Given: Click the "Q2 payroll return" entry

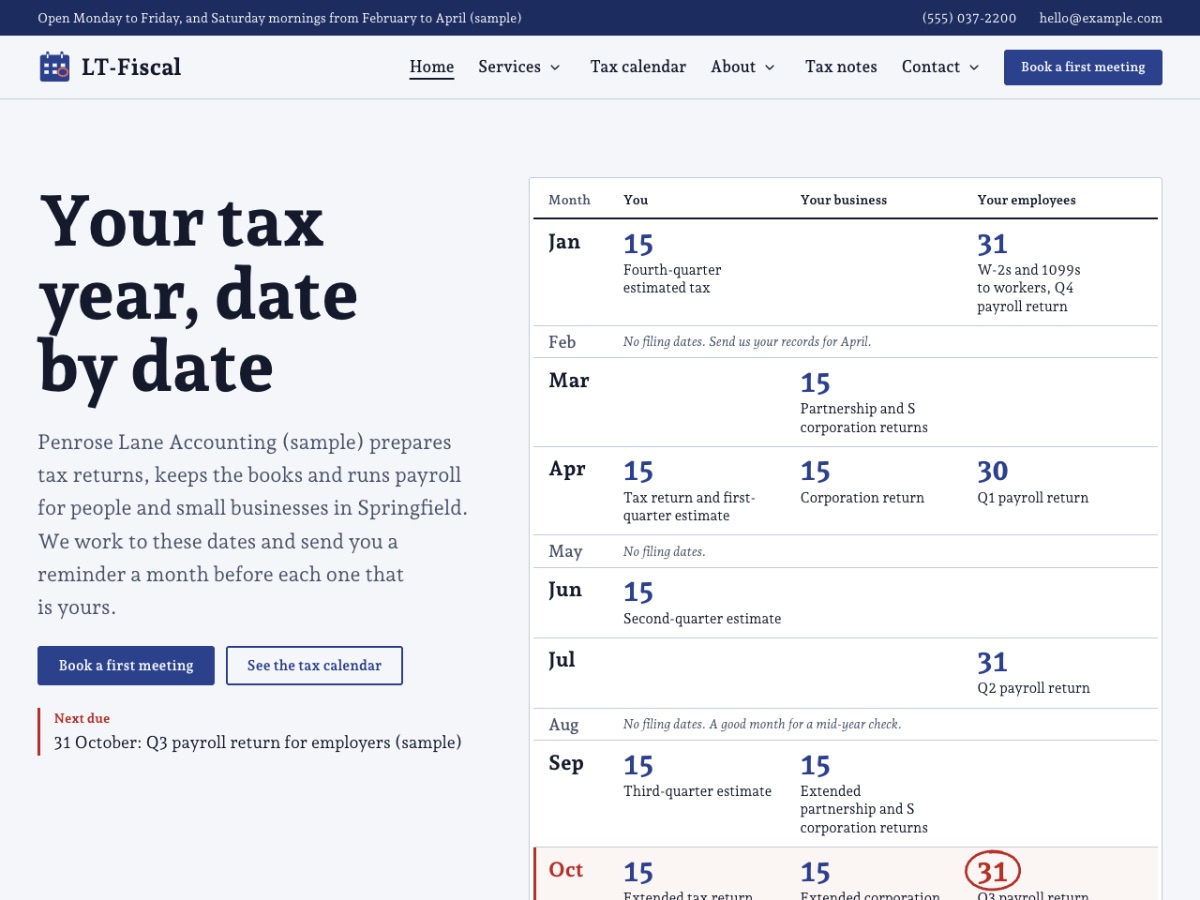Looking at the screenshot, I should (x=1034, y=688).
